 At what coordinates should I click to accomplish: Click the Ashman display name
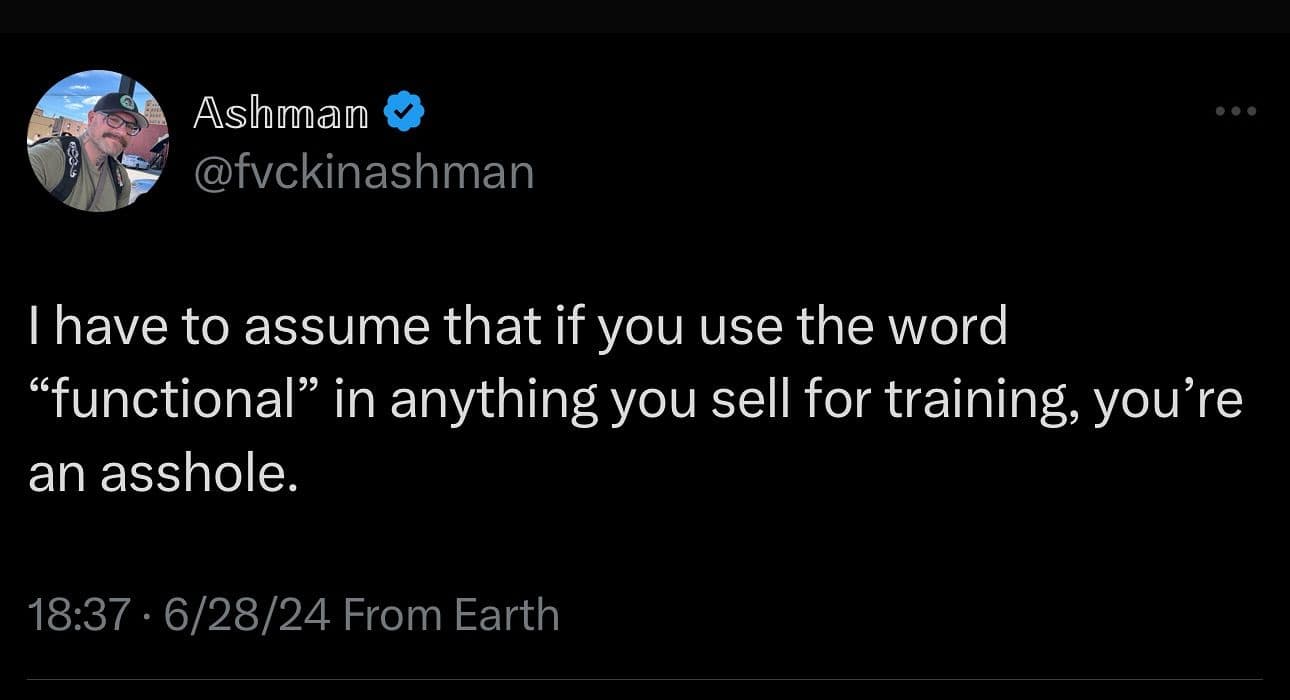coord(280,115)
